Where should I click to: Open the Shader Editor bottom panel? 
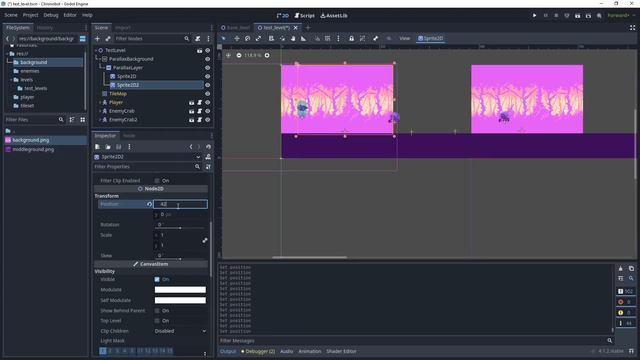coord(341,351)
